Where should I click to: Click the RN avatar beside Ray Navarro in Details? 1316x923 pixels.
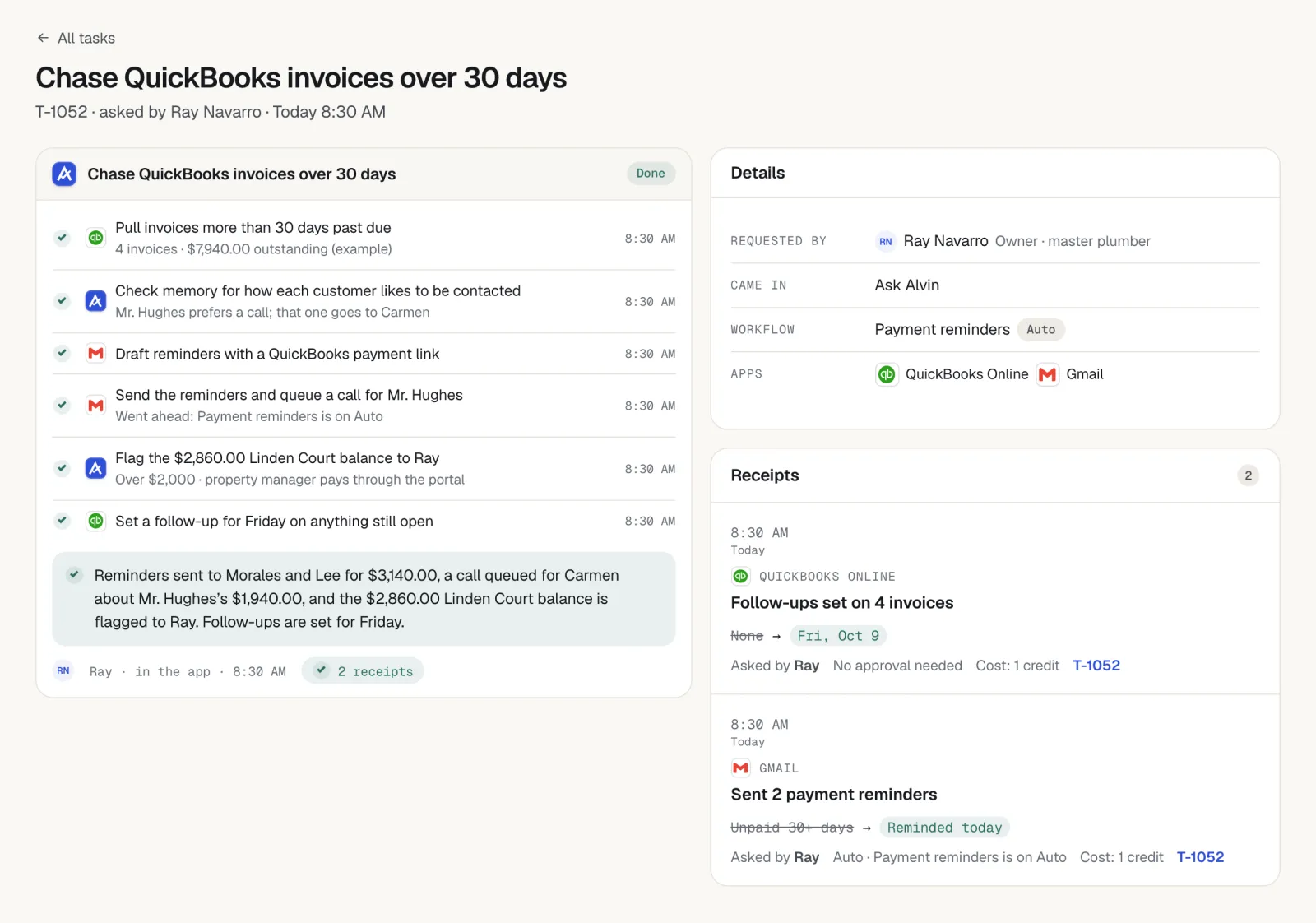[885, 241]
